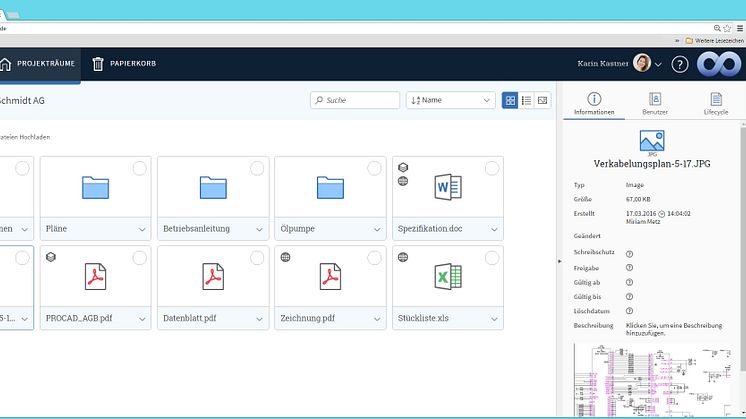Screen dimensions: 746x419
Task: Expand the Zeichnung.pdf options chevron
Action: 377,319
